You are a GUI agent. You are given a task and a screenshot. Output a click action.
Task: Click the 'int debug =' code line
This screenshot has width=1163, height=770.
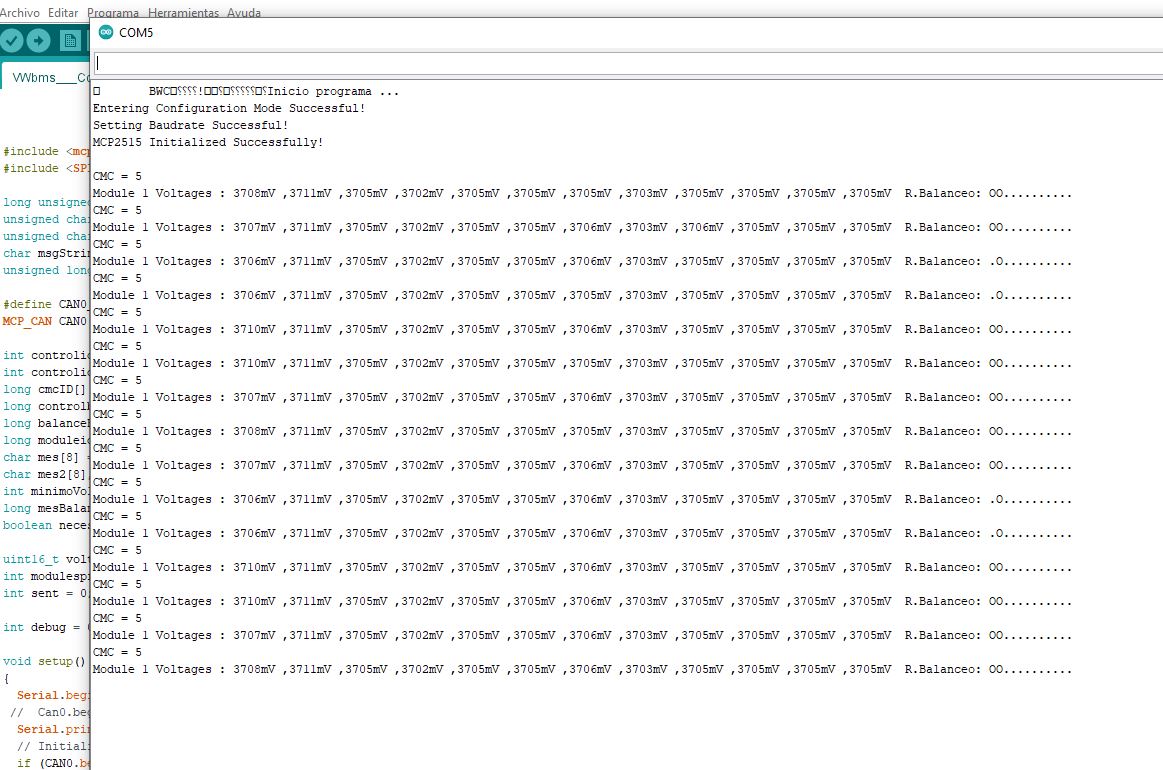(x=46, y=628)
